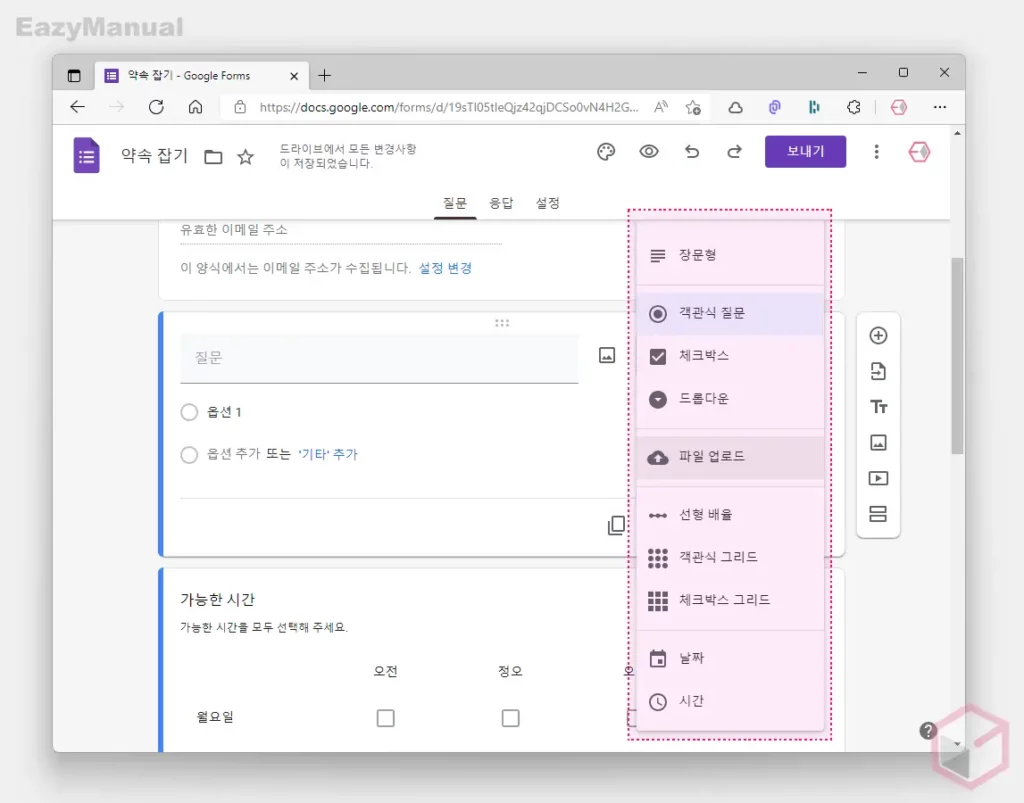1024x803 pixels.
Task: Open the 설정 tab
Action: coord(546,202)
